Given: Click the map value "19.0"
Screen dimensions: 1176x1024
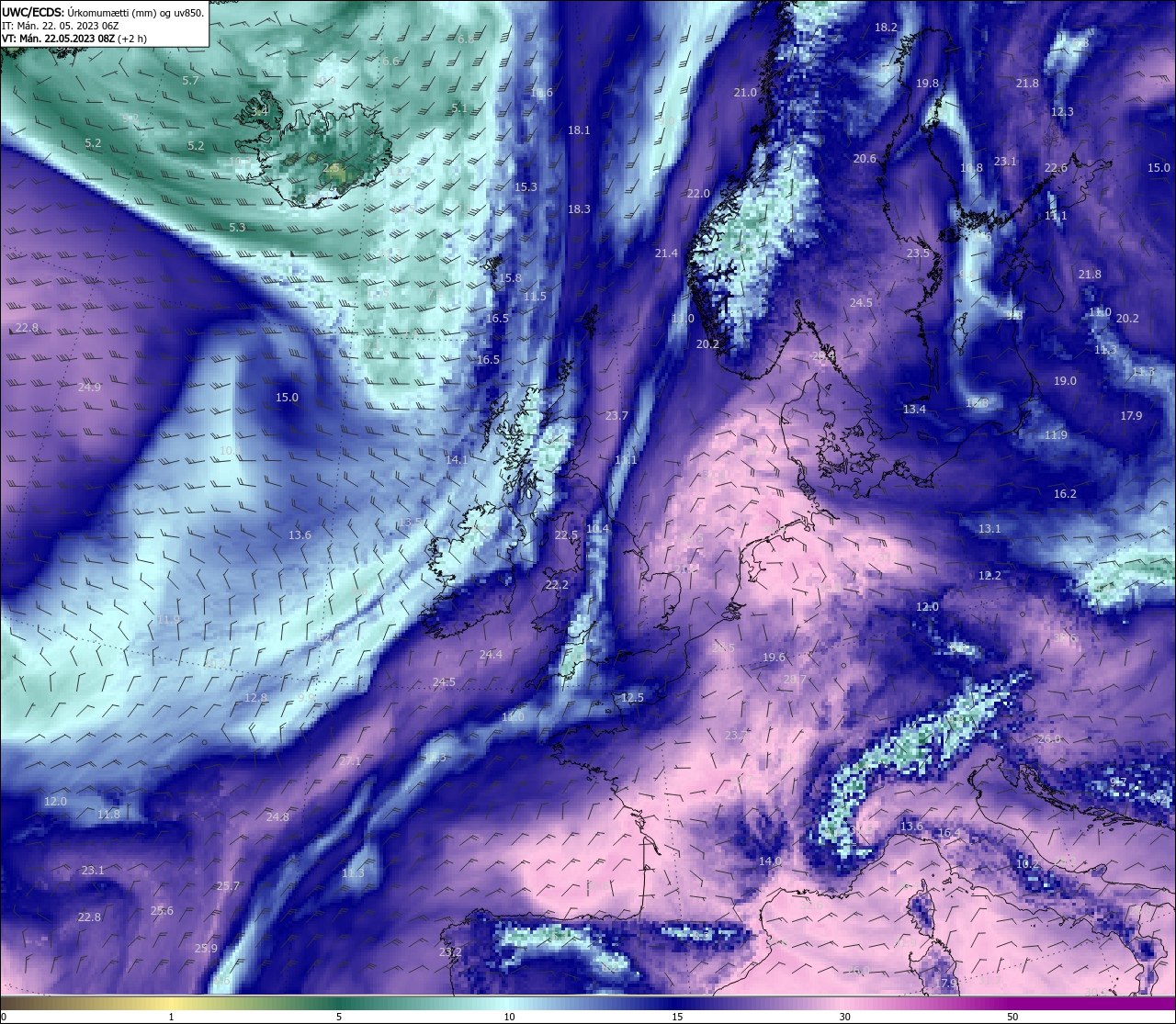Looking at the screenshot, I should 1065,381.
